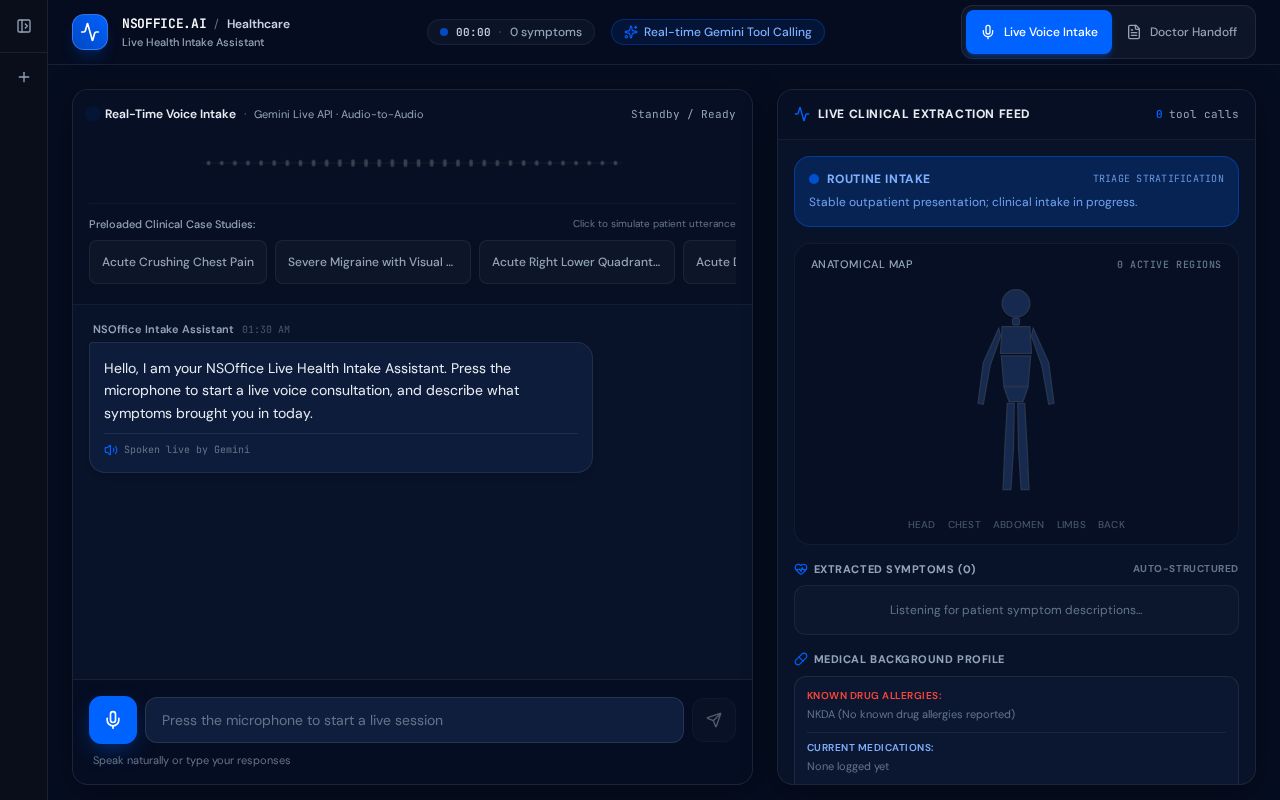The height and width of the screenshot is (800, 1280).
Task: Click Real-time Gemini Tool Calling badge text
Action: [728, 32]
